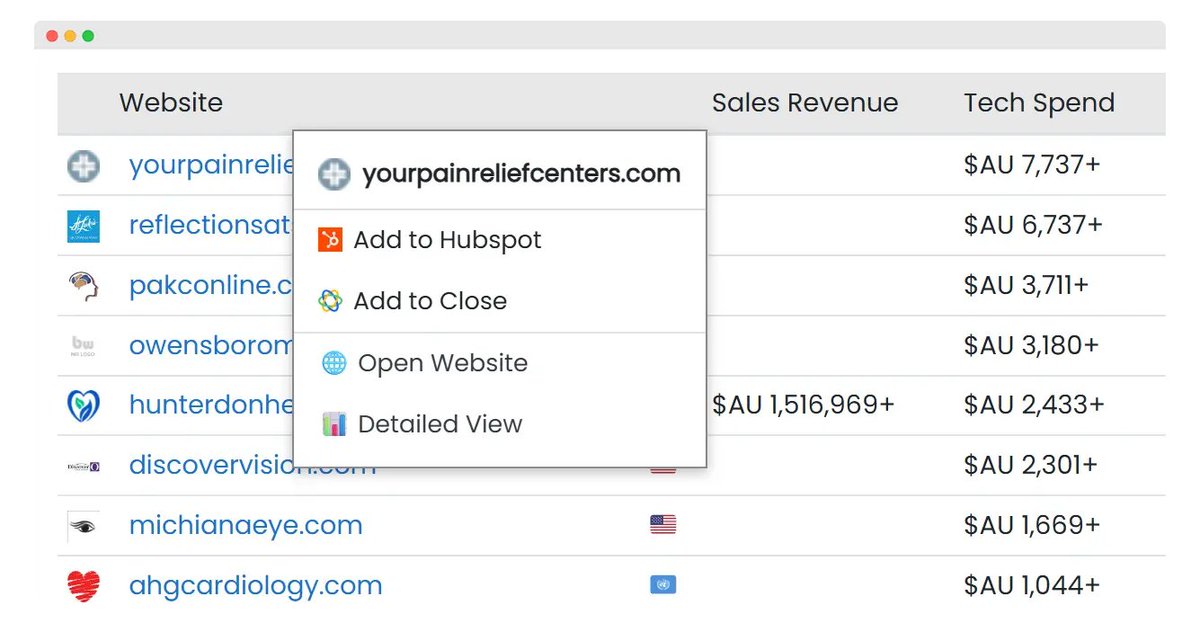Click the pakconline brain head icon
The height and width of the screenshot is (623, 1200).
(83, 286)
